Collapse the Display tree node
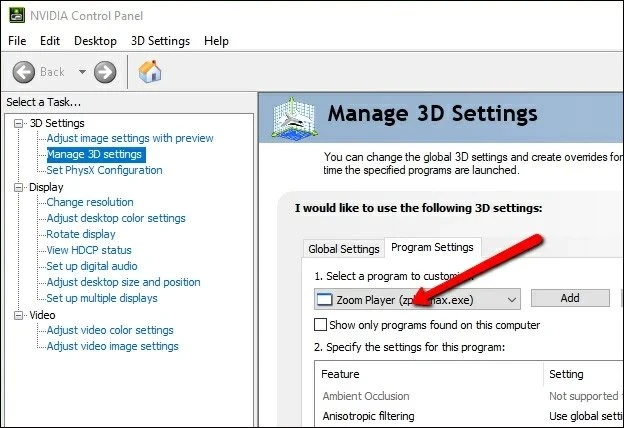 [18, 187]
